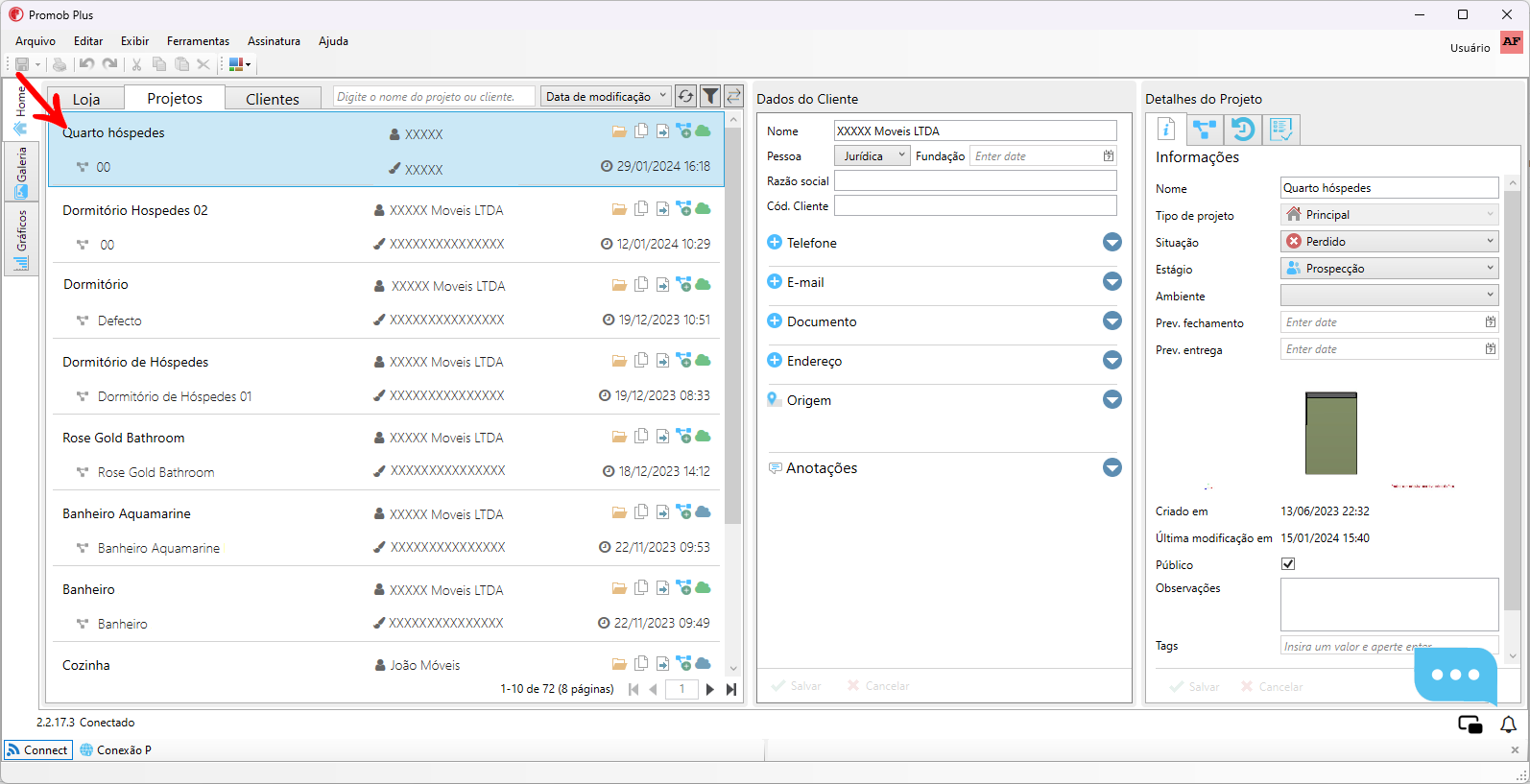The height and width of the screenshot is (784, 1530).
Task: Click the Razão social input field
Action: (x=975, y=180)
